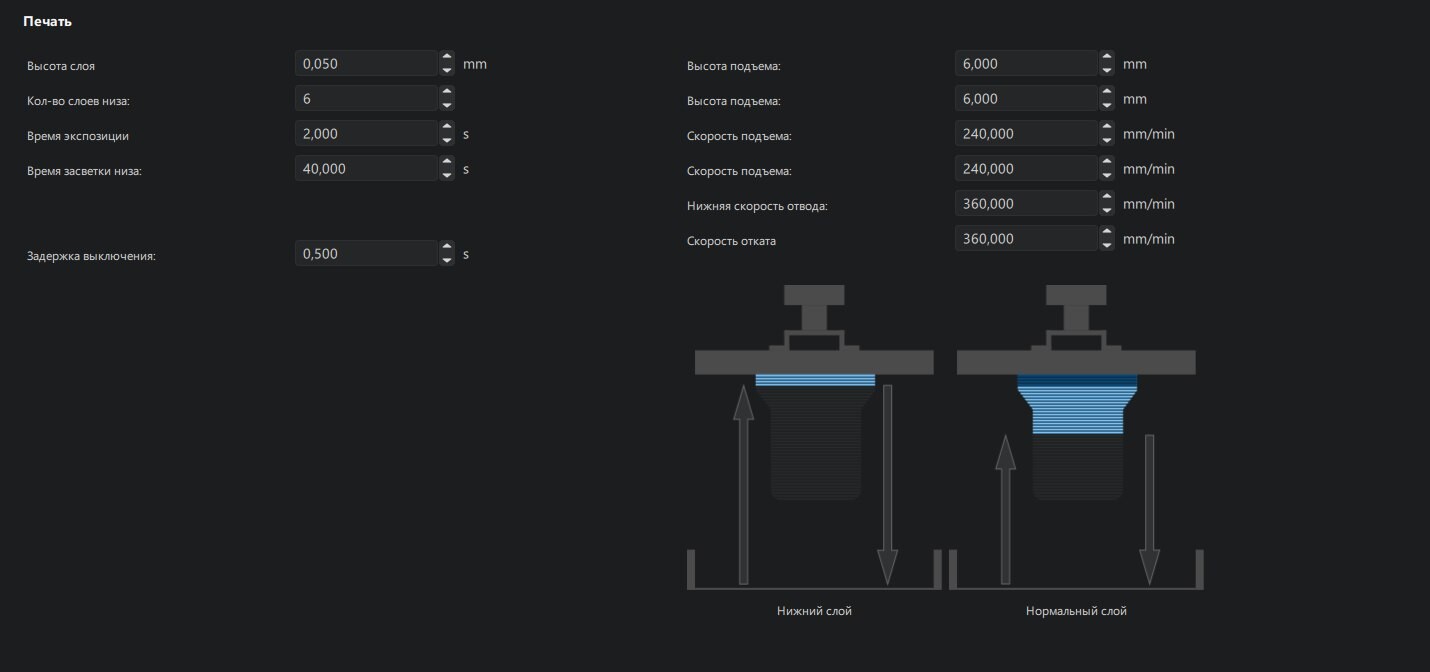Screen dimensions: 1430x672
Task: Increase Время засветки низа via up arrow
Action: [x=447, y=163]
